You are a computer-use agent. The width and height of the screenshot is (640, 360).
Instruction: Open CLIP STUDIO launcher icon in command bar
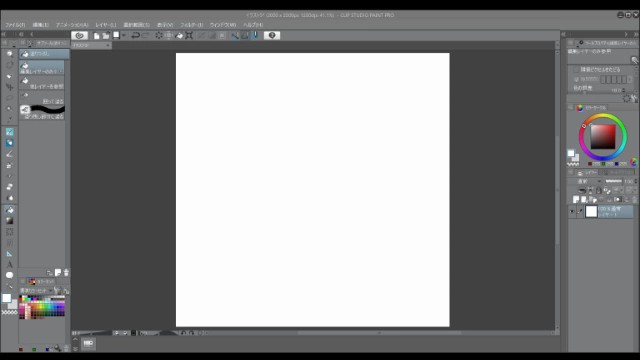coord(80,36)
